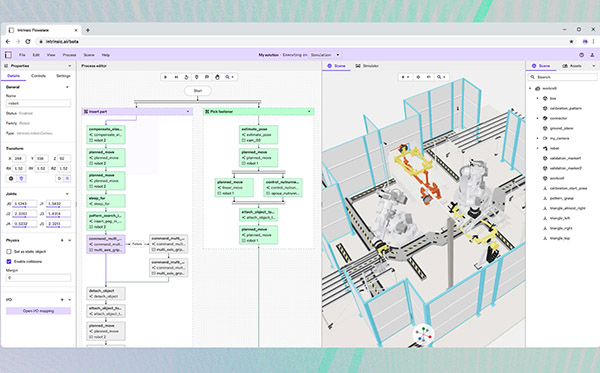This screenshot has height=373, width=600.
Task: Open the scene view zoom dropdown
Action: pyautogui.click(x=441, y=77)
